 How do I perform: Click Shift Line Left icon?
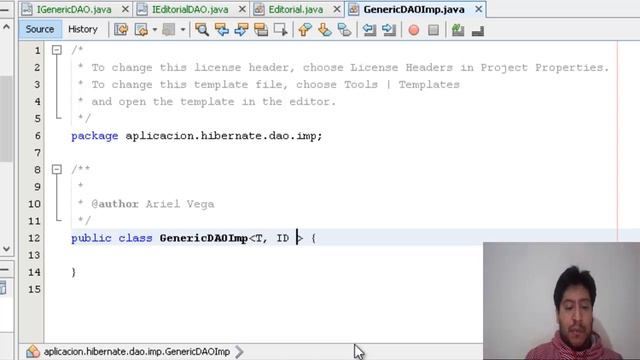[x=369, y=30]
